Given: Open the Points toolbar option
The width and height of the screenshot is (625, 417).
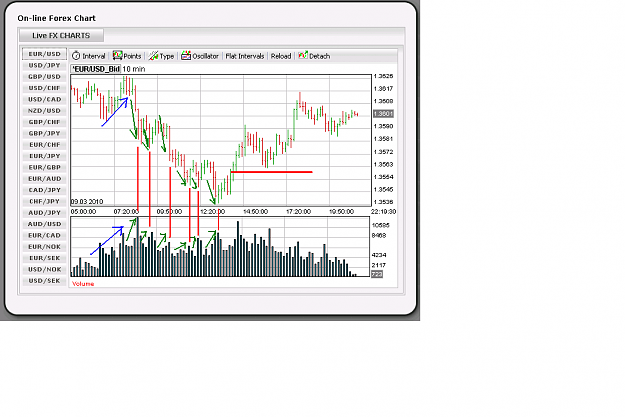Looking at the screenshot, I should [132, 56].
